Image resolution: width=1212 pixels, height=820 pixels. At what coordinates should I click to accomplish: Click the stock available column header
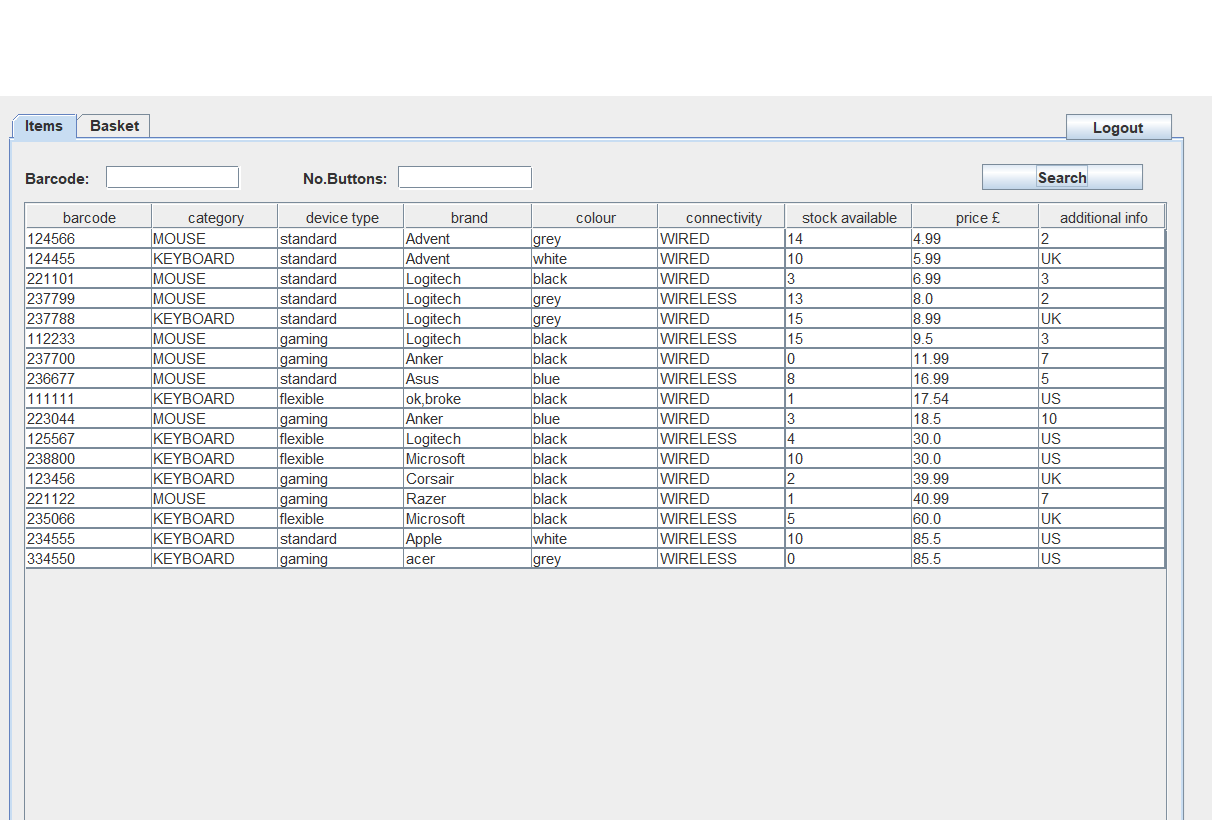tap(848, 217)
